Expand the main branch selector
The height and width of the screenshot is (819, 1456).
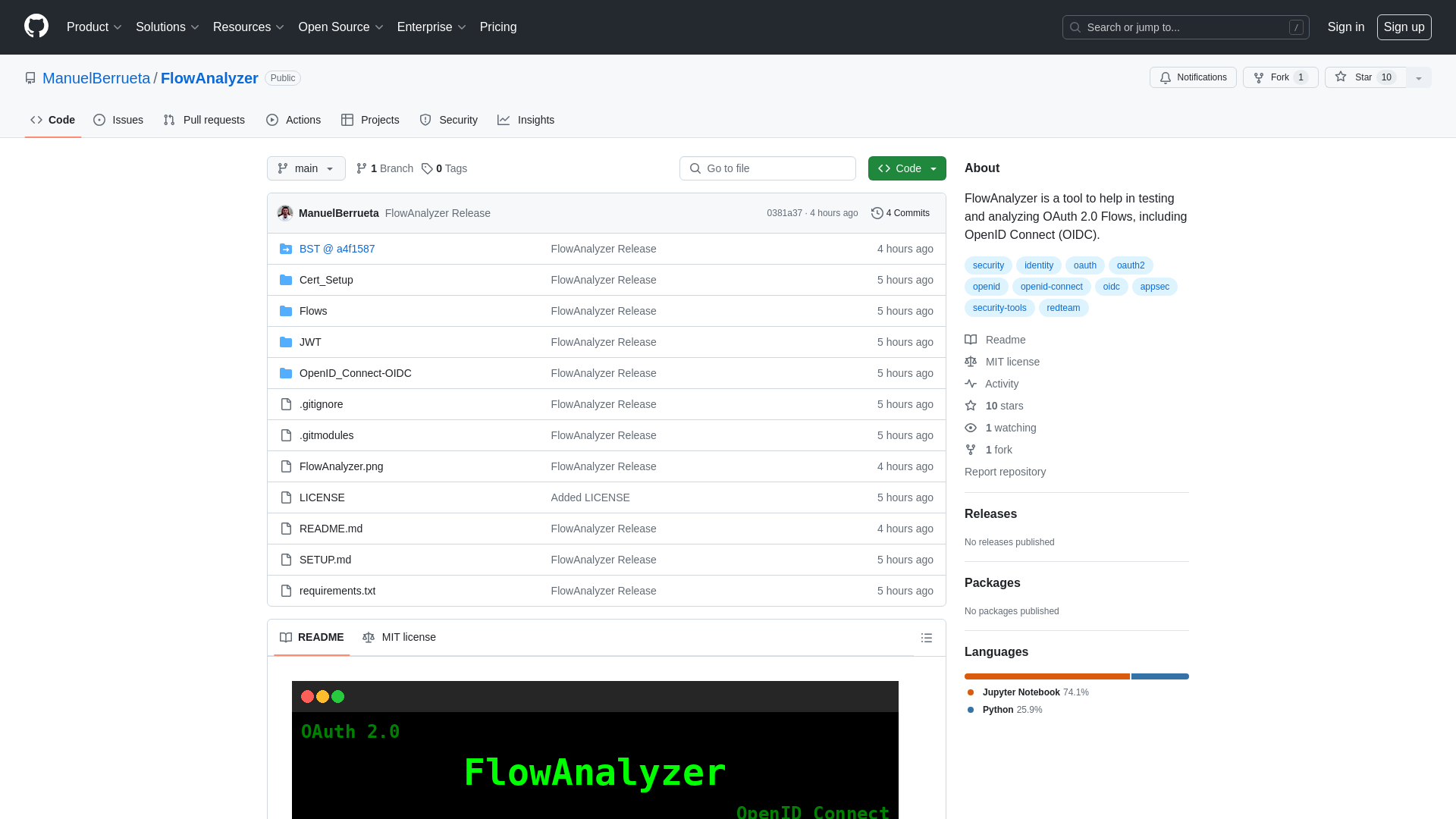pos(306,168)
